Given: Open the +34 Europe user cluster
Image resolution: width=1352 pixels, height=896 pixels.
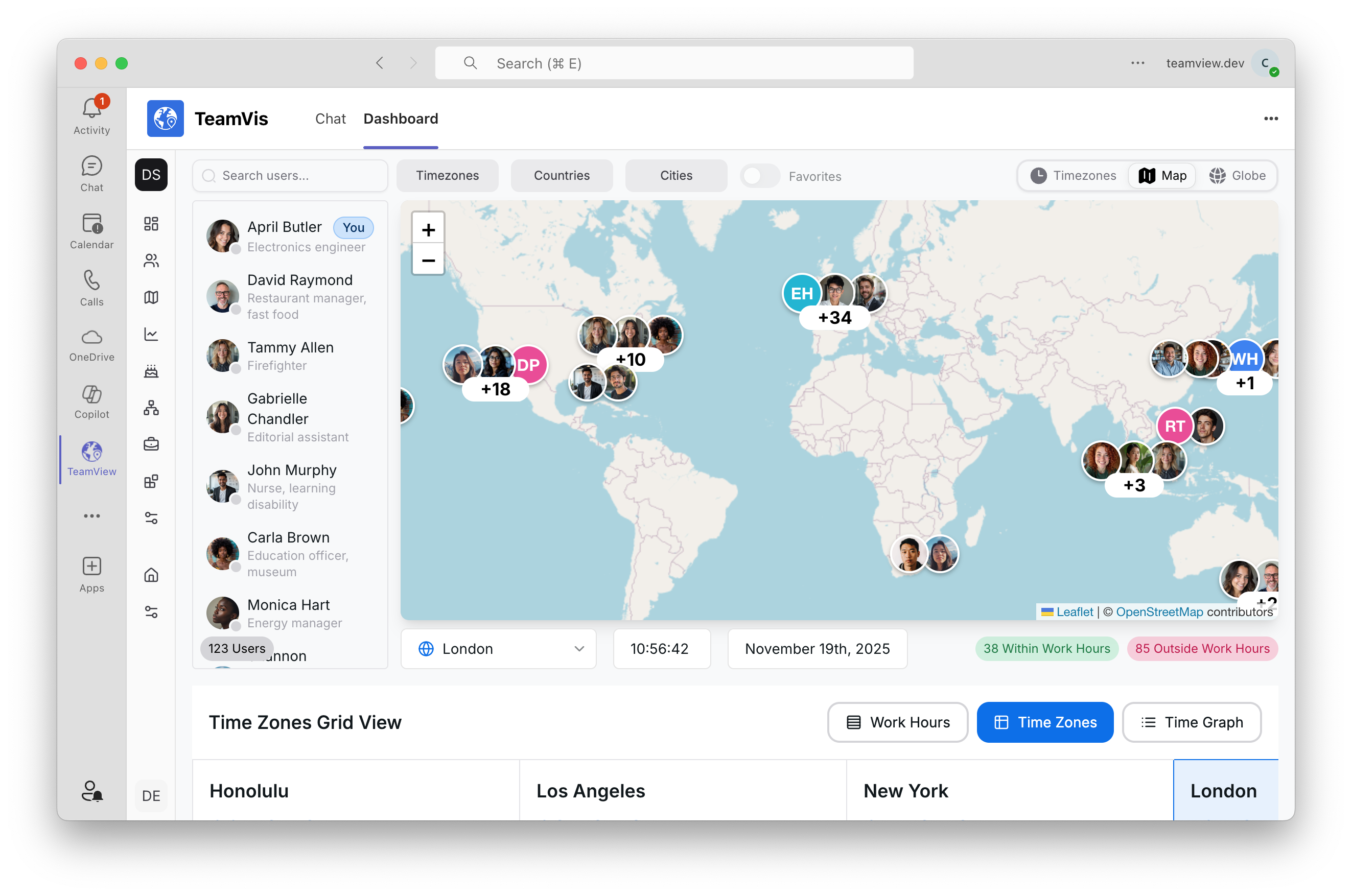Looking at the screenshot, I should click(834, 317).
